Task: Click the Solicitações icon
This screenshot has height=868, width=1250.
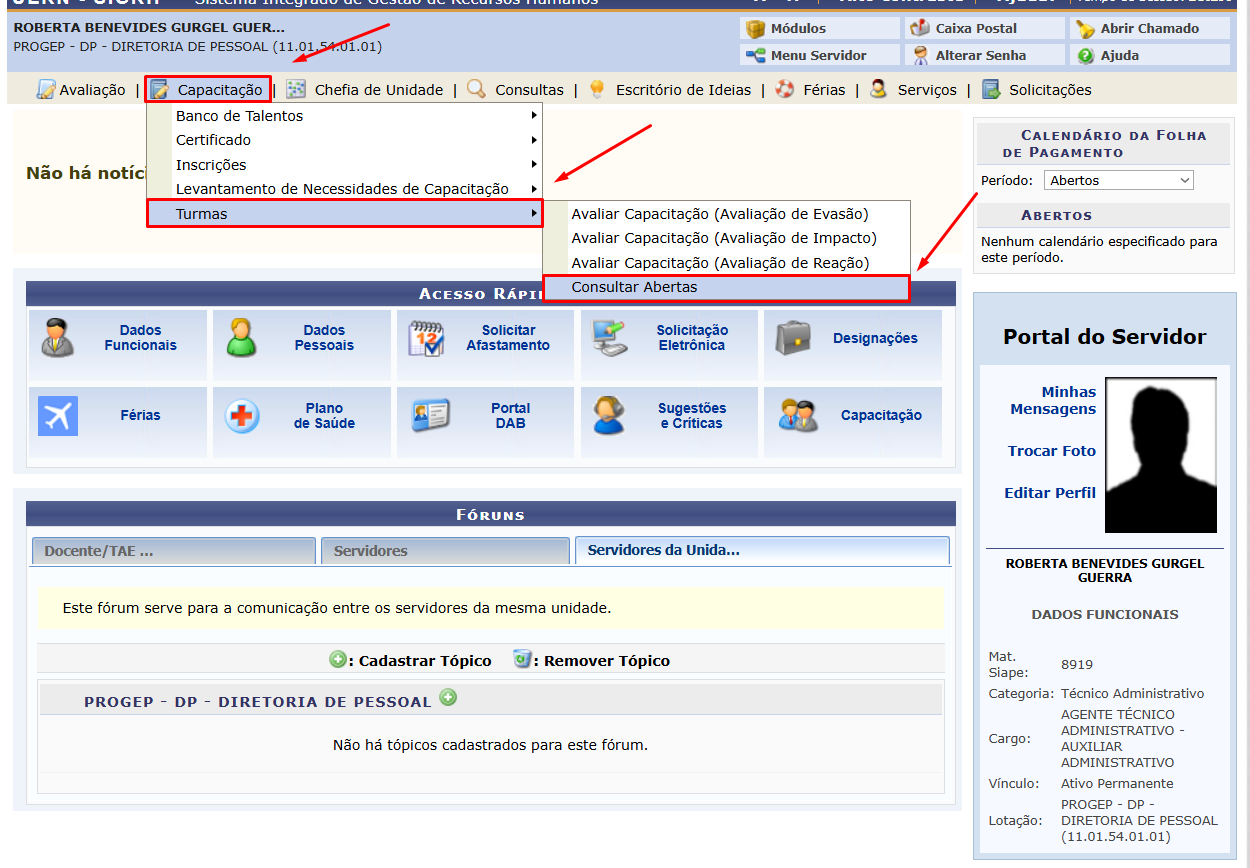Action: tap(991, 90)
